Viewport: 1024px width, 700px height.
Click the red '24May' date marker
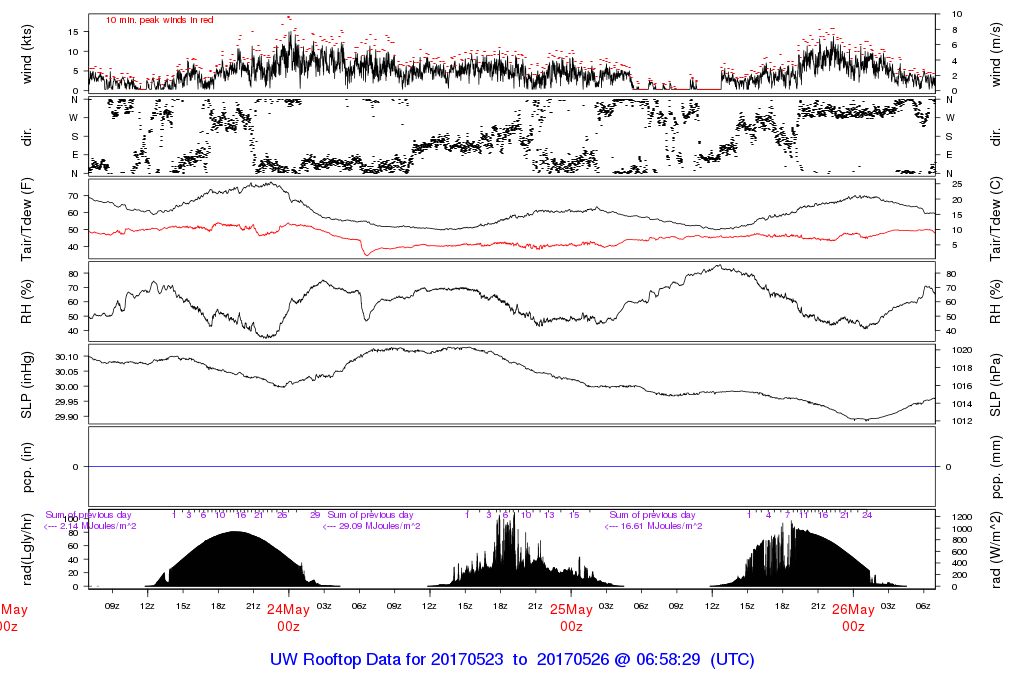pyautogui.click(x=288, y=610)
